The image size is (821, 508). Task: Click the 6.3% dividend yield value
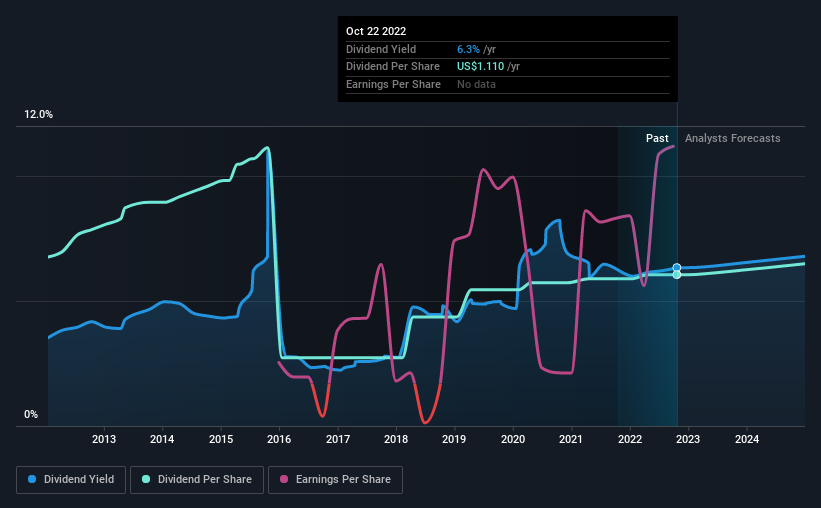tap(468, 49)
